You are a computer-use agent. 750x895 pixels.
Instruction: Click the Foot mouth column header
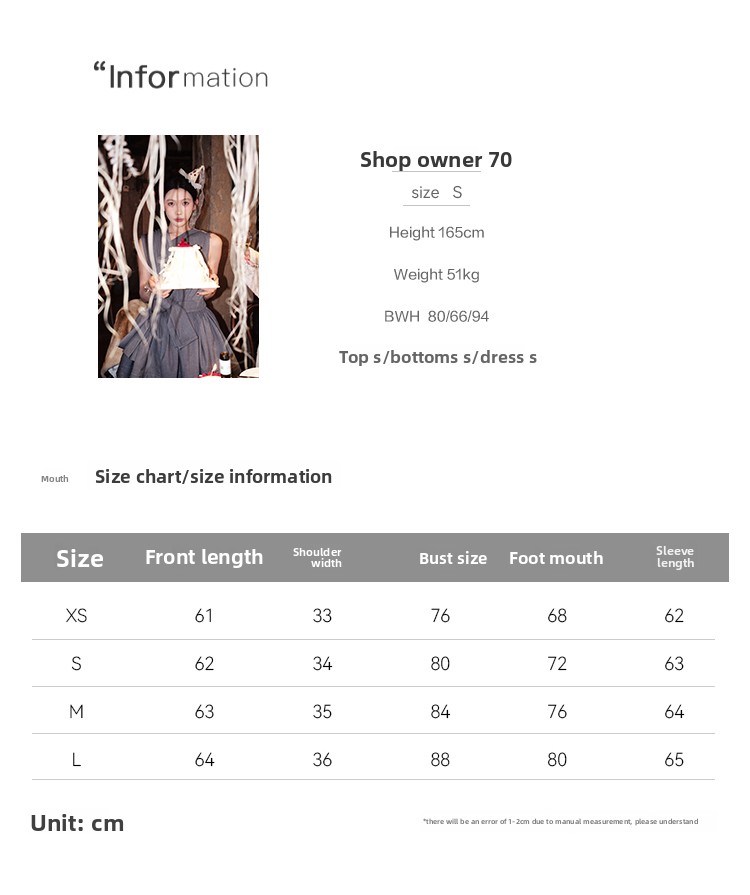point(556,558)
